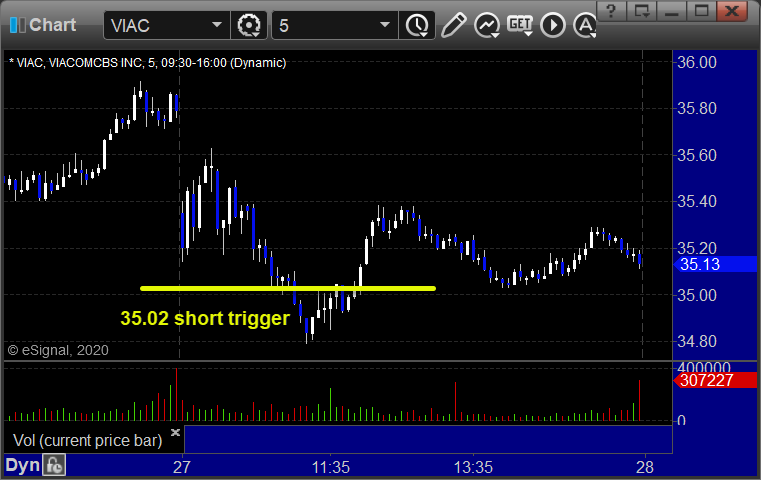Maximize the chart window
This screenshot has height=480, width=761.
702,11
